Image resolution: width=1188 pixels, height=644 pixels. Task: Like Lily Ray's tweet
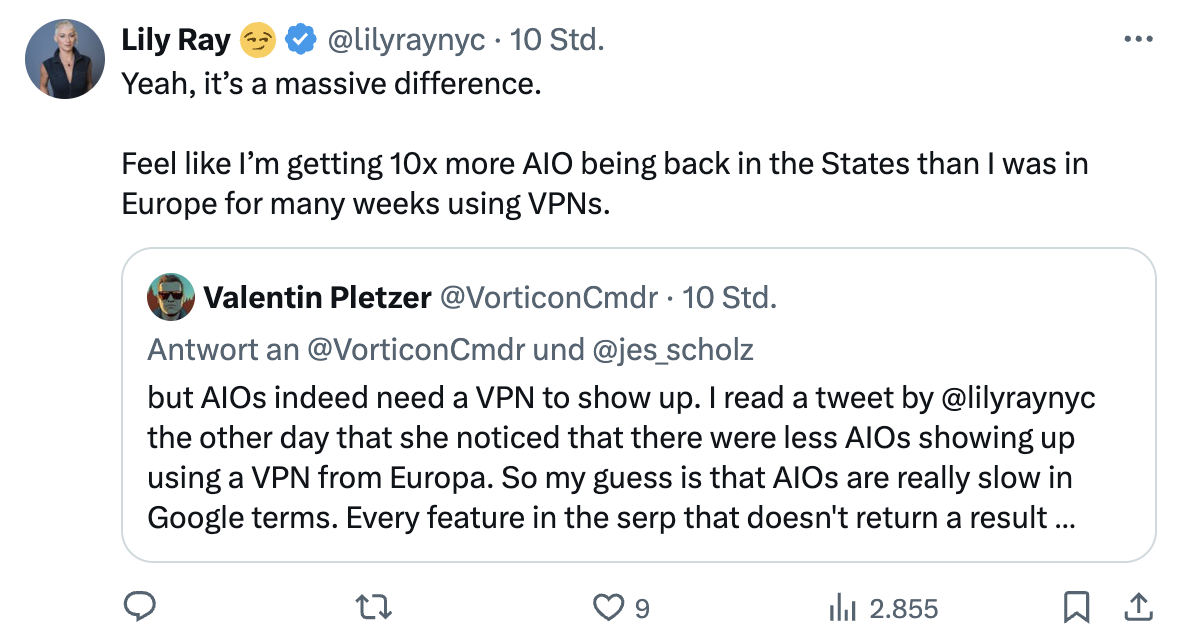click(609, 607)
